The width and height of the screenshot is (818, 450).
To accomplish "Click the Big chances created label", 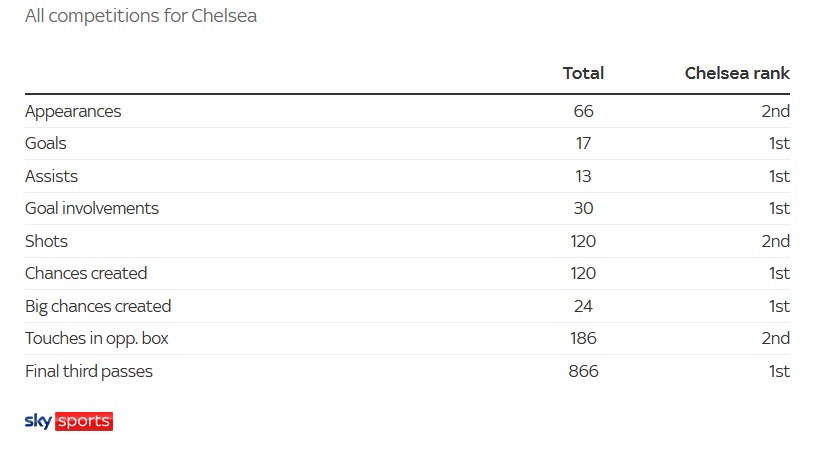I will click(x=98, y=306).
